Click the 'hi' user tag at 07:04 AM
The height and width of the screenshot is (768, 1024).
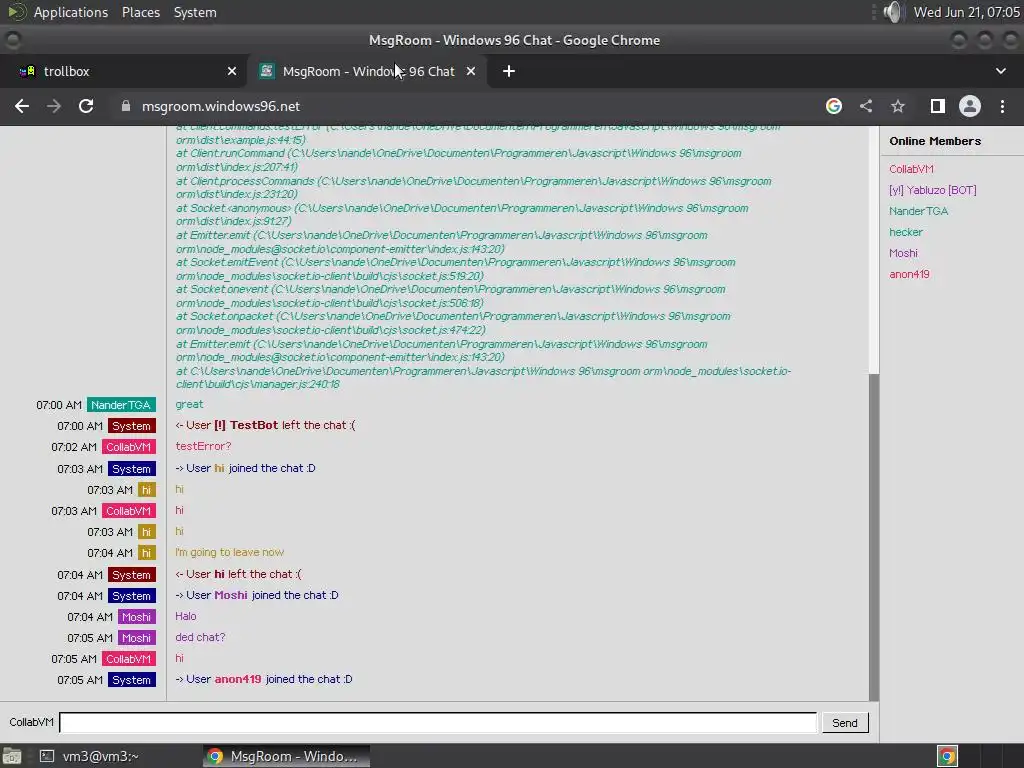pyautogui.click(x=146, y=553)
